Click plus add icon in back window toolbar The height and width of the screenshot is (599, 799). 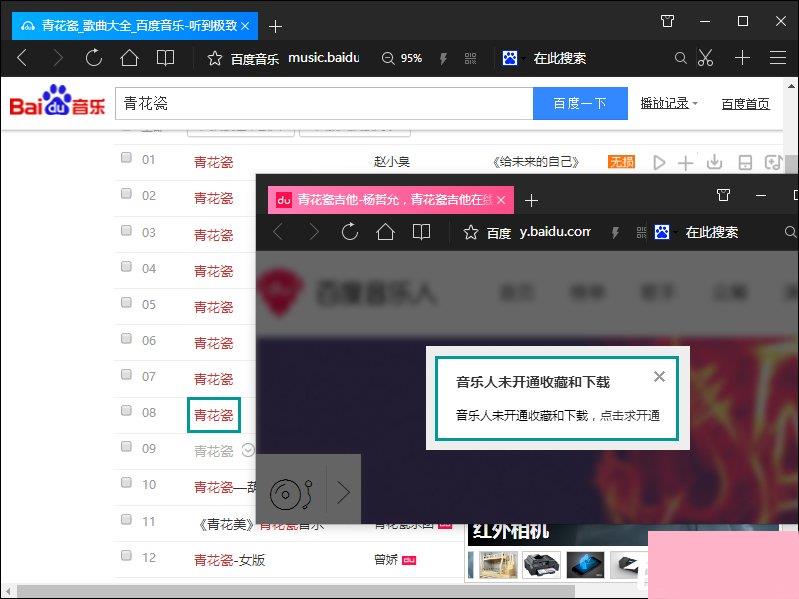point(742,58)
